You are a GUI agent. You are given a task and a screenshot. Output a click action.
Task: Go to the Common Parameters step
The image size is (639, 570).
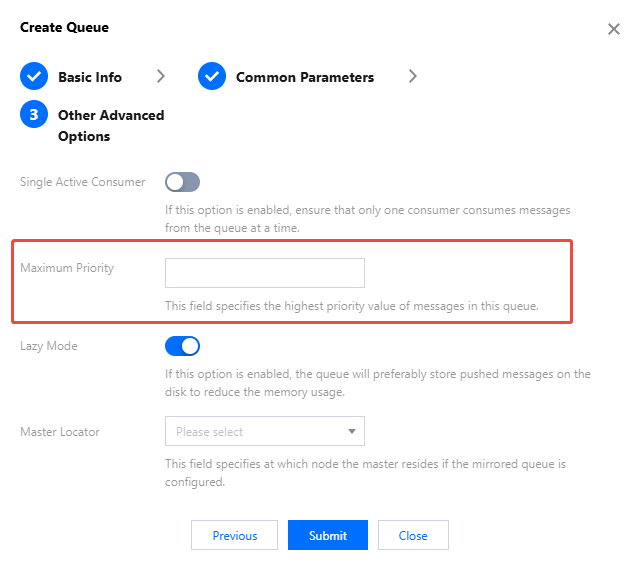tap(305, 77)
